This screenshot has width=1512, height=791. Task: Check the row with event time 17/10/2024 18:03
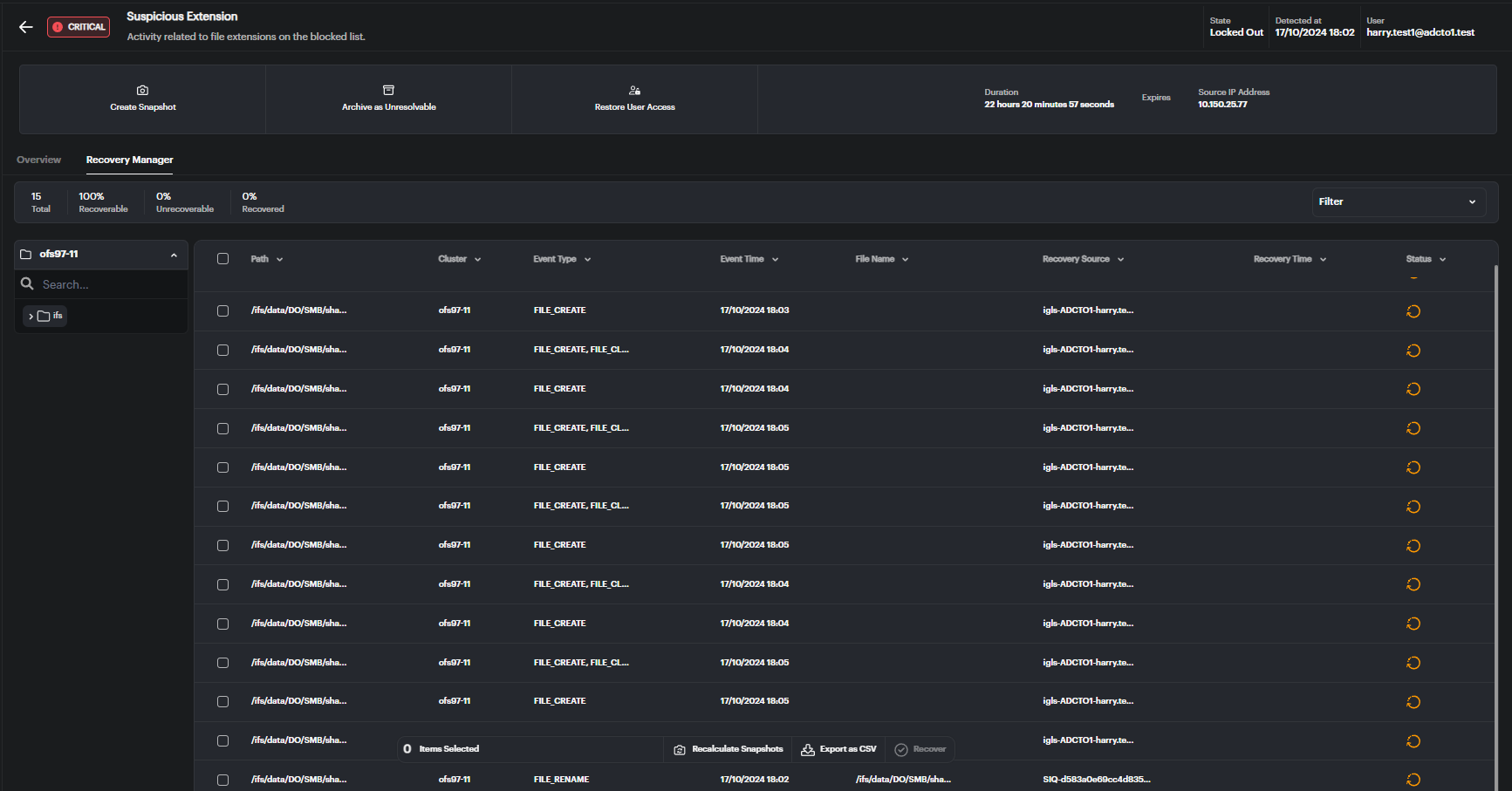tap(223, 310)
